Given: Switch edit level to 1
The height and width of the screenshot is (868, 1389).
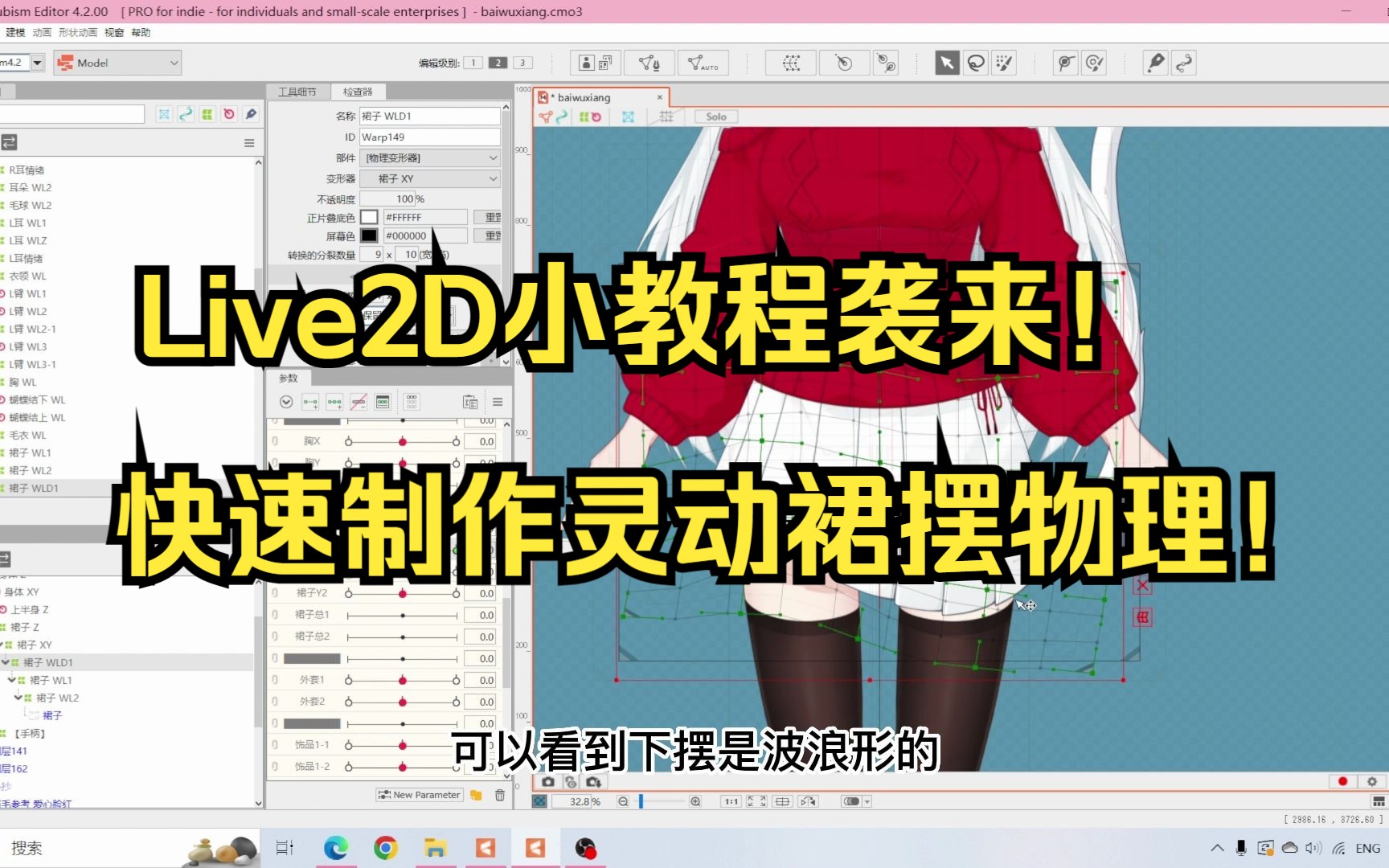Looking at the screenshot, I should [473, 63].
